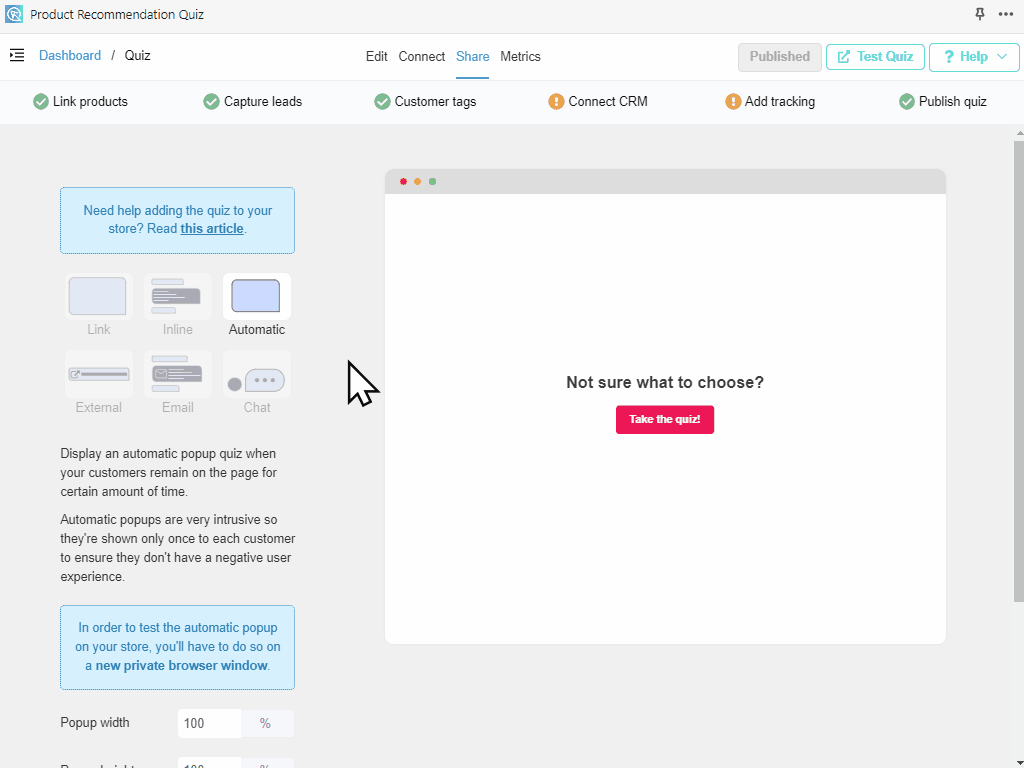Click the Publish quiz green check icon

tap(906, 102)
